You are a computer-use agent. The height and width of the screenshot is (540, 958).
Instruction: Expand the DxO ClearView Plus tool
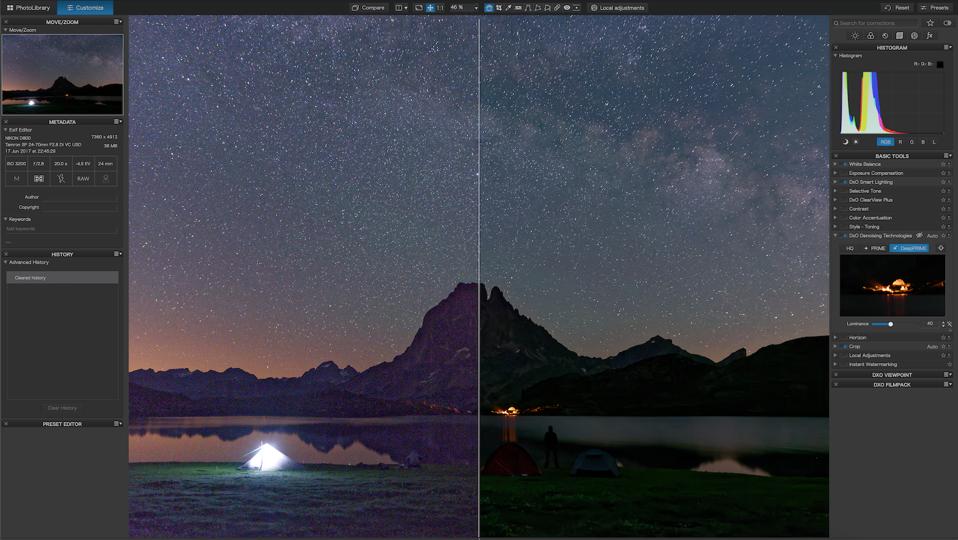[835, 200]
